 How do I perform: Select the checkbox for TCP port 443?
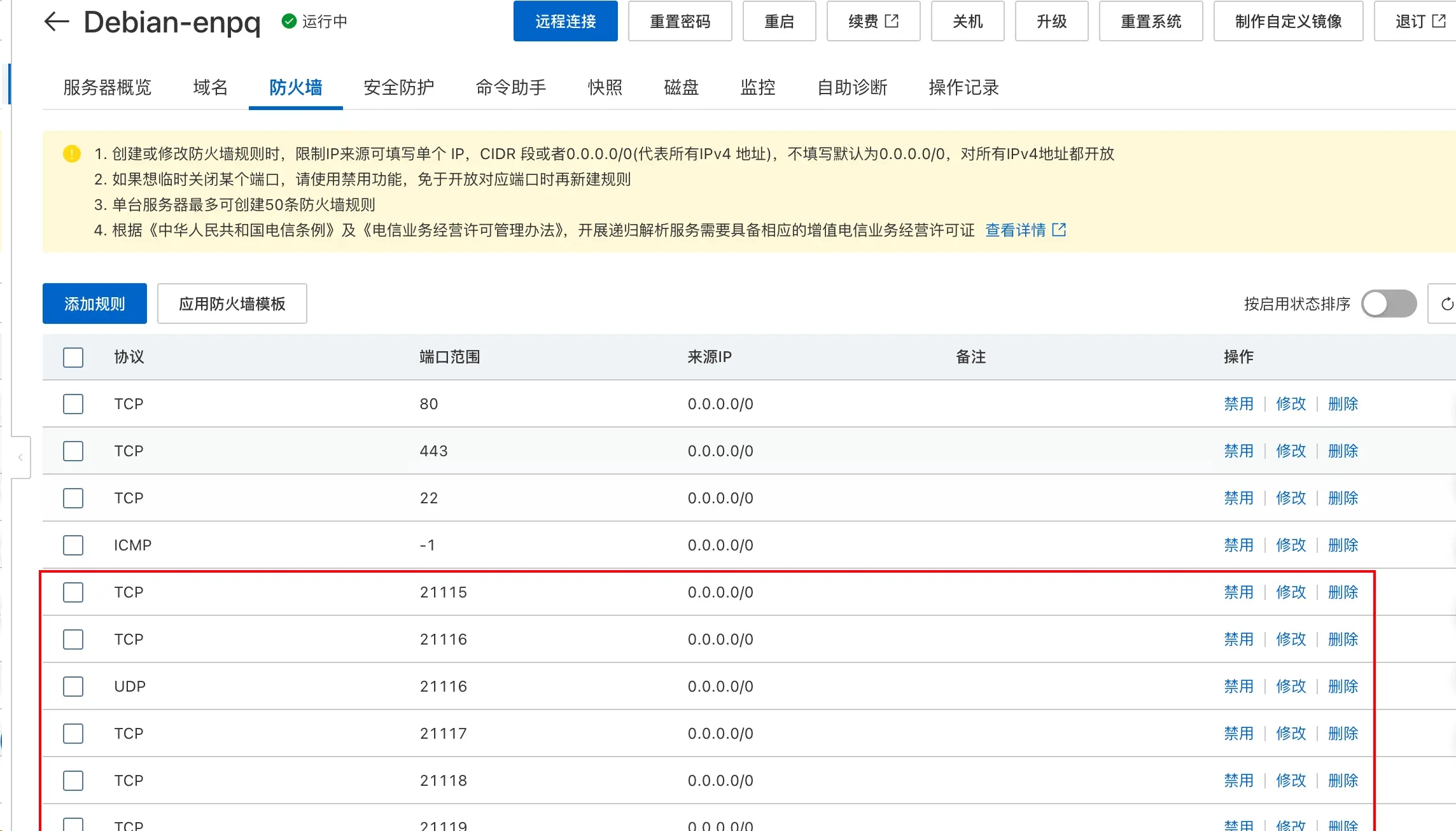point(73,451)
